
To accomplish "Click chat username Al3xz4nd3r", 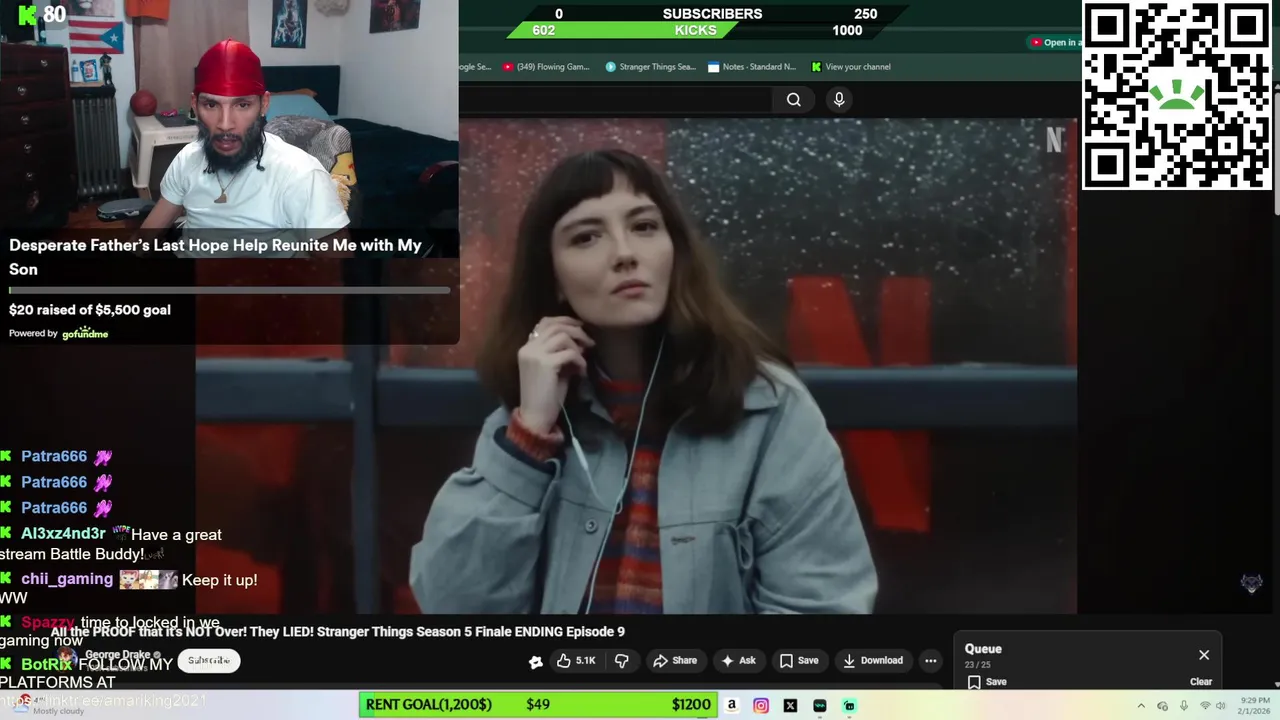I will [x=63, y=534].
